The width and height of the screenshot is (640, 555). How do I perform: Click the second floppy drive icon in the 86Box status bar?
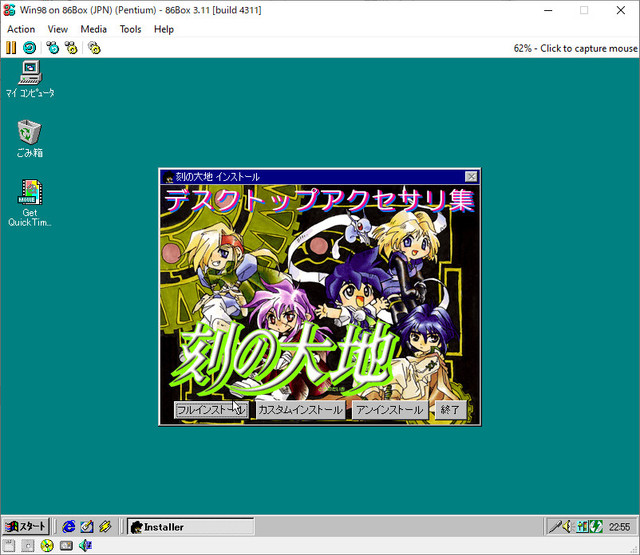[x=28, y=546]
